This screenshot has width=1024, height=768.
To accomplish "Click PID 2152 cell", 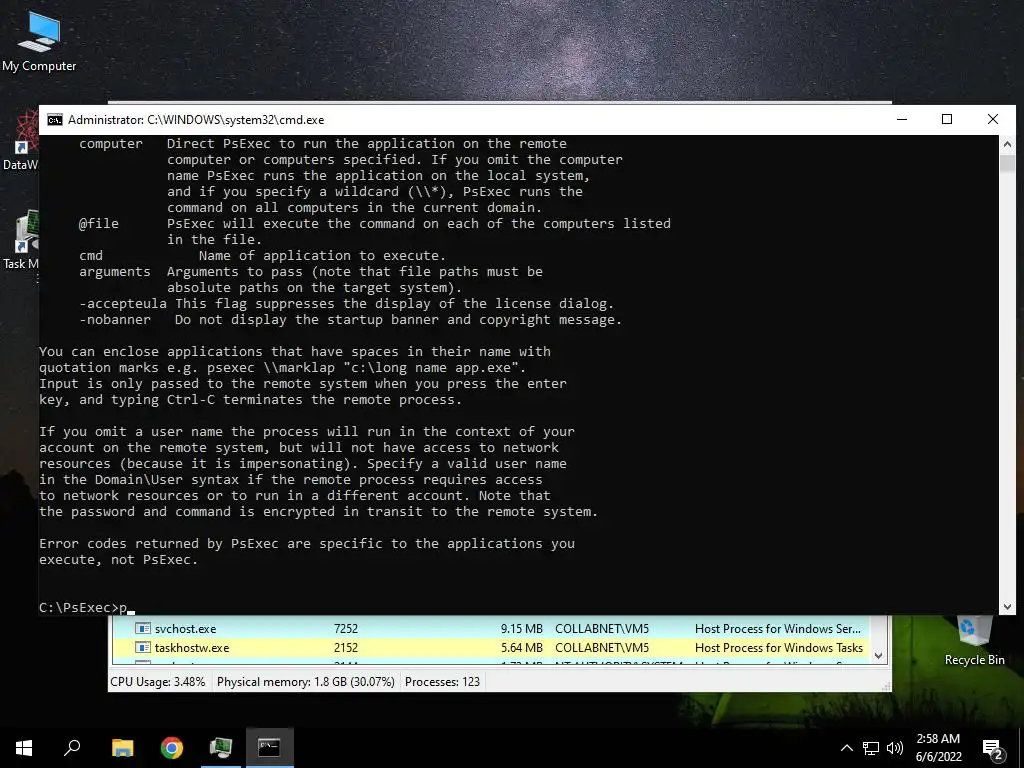I will pos(345,648).
